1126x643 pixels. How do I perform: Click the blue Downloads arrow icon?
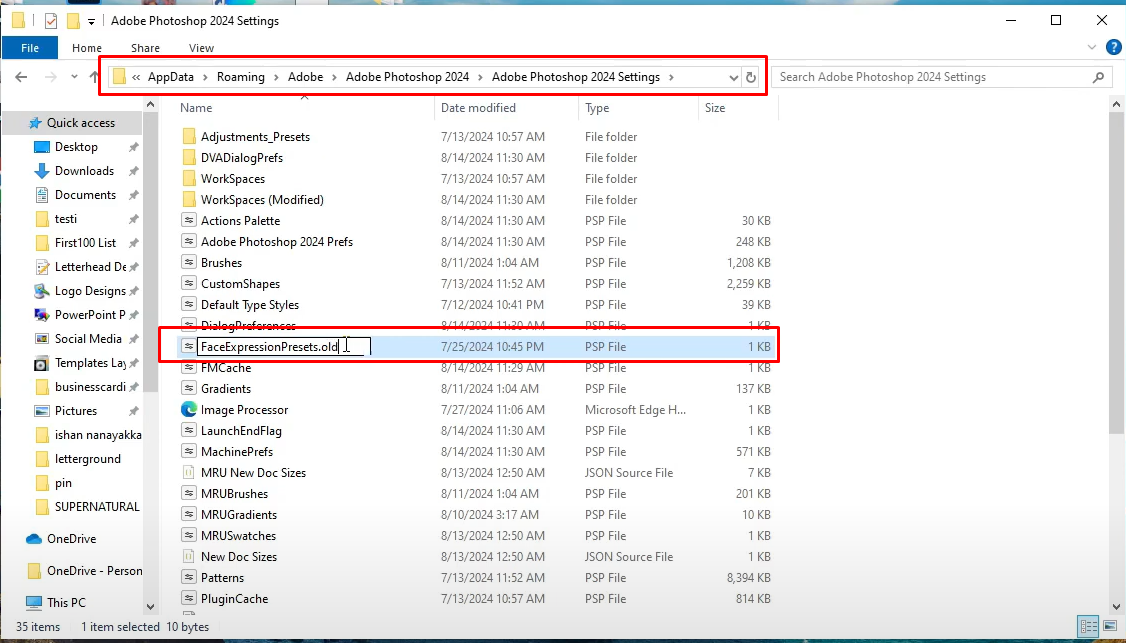[42, 171]
